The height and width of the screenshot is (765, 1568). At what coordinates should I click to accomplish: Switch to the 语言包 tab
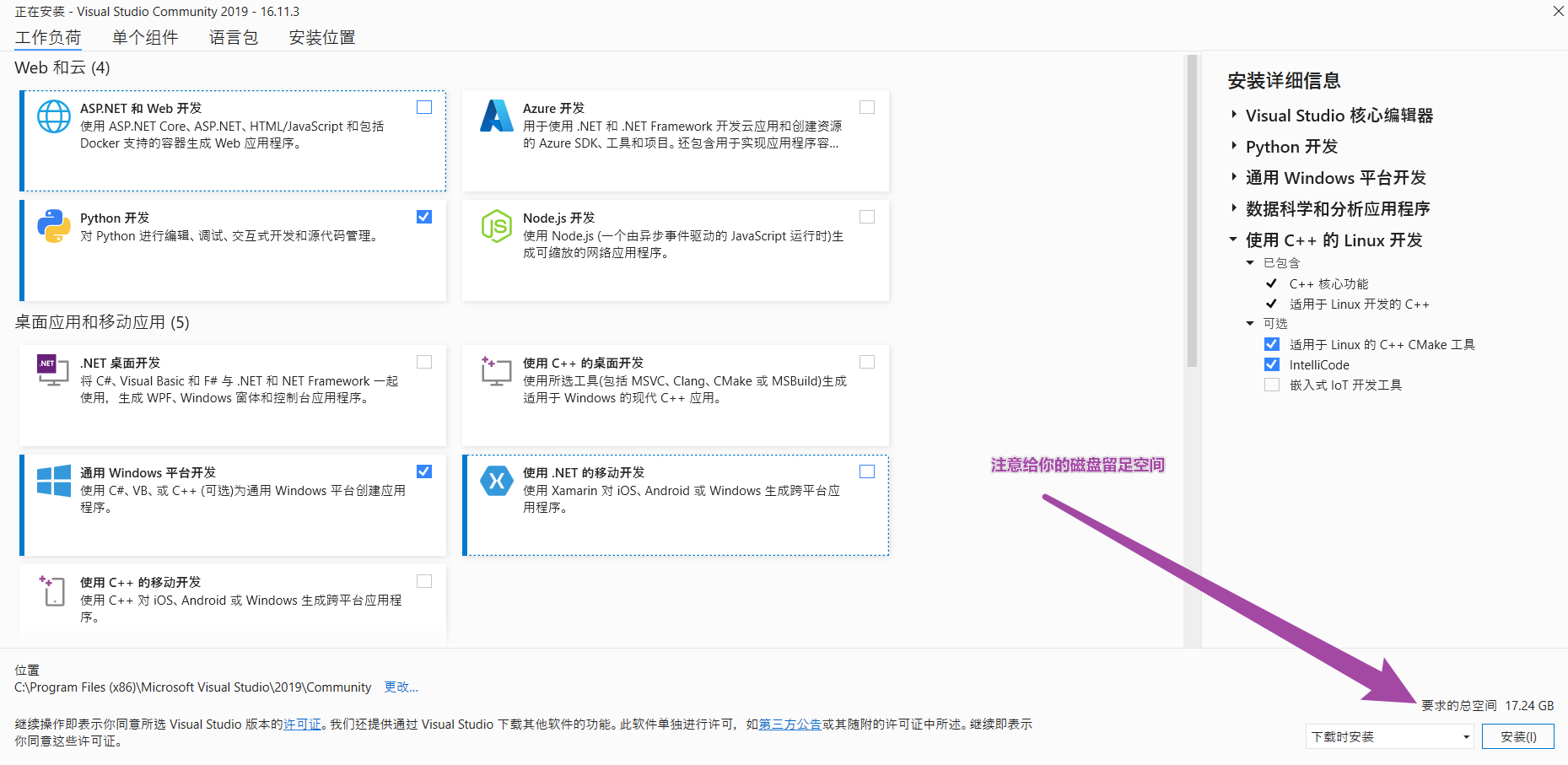(234, 37)
